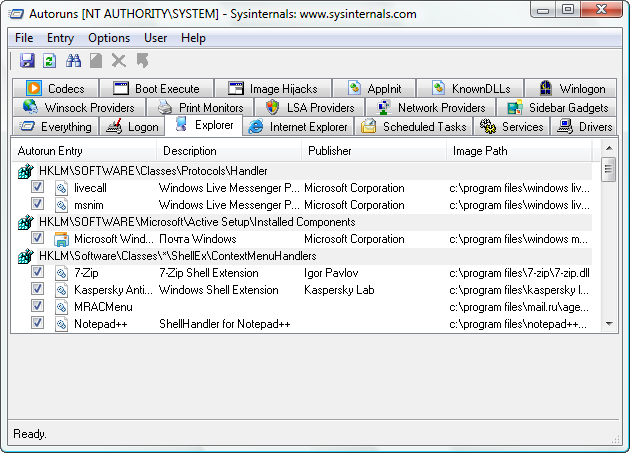Uncheck the MRACMenu entry checkbox

pyautogui.click(x=37, y=306)
